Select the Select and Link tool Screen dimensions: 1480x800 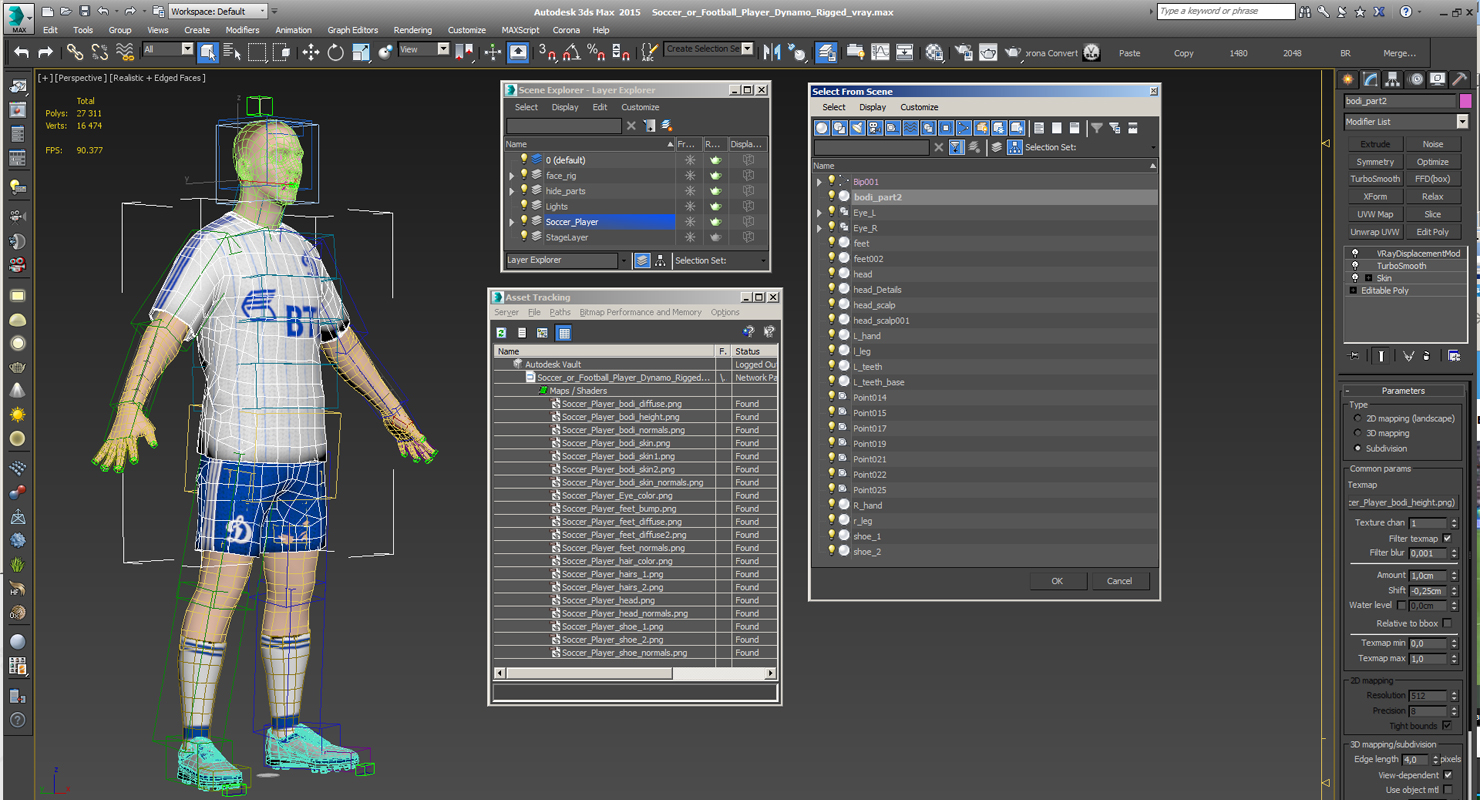click(x=75, y=52)
